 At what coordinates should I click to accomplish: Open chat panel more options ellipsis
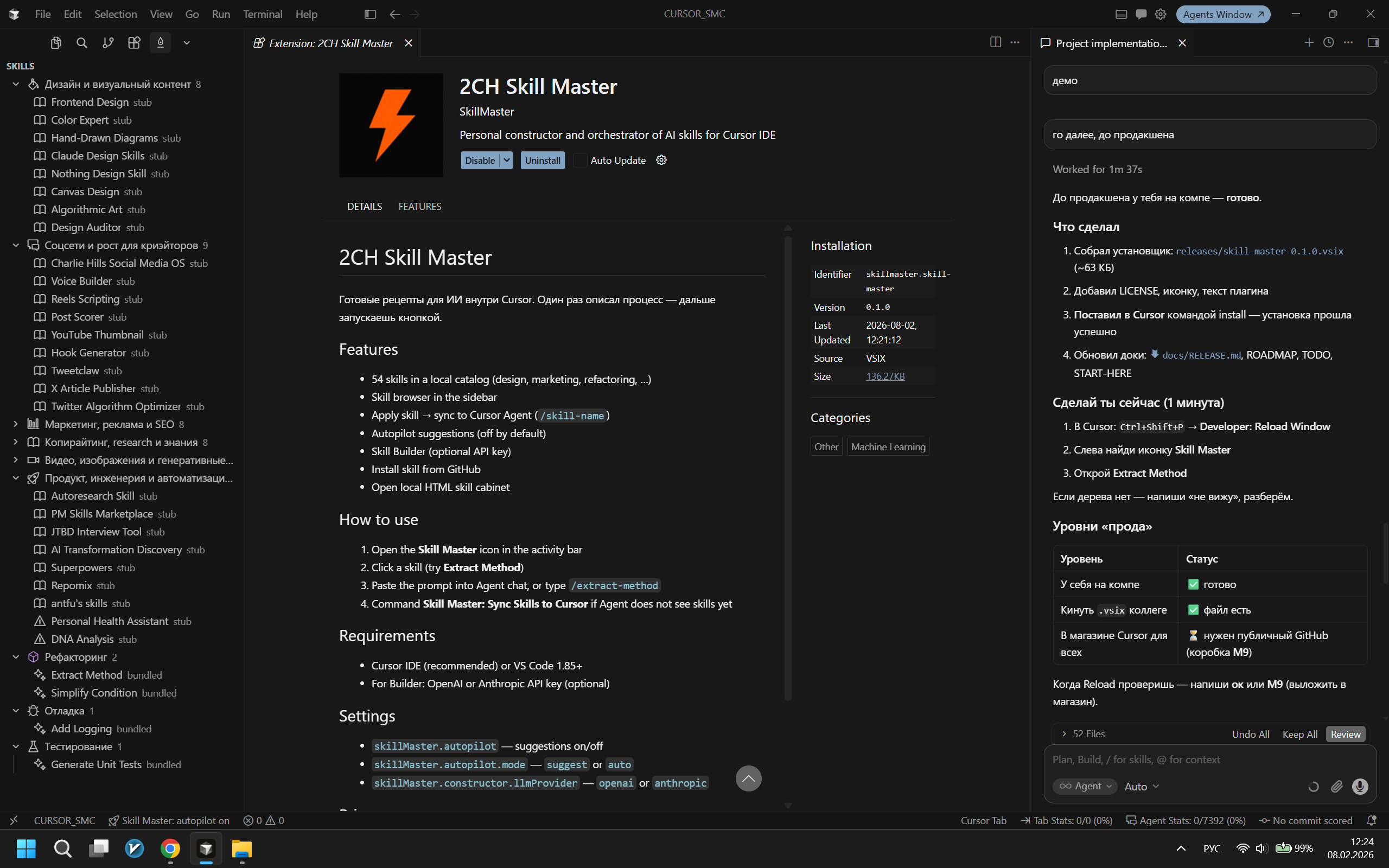pyautogui.click(x=1348, y=42)
